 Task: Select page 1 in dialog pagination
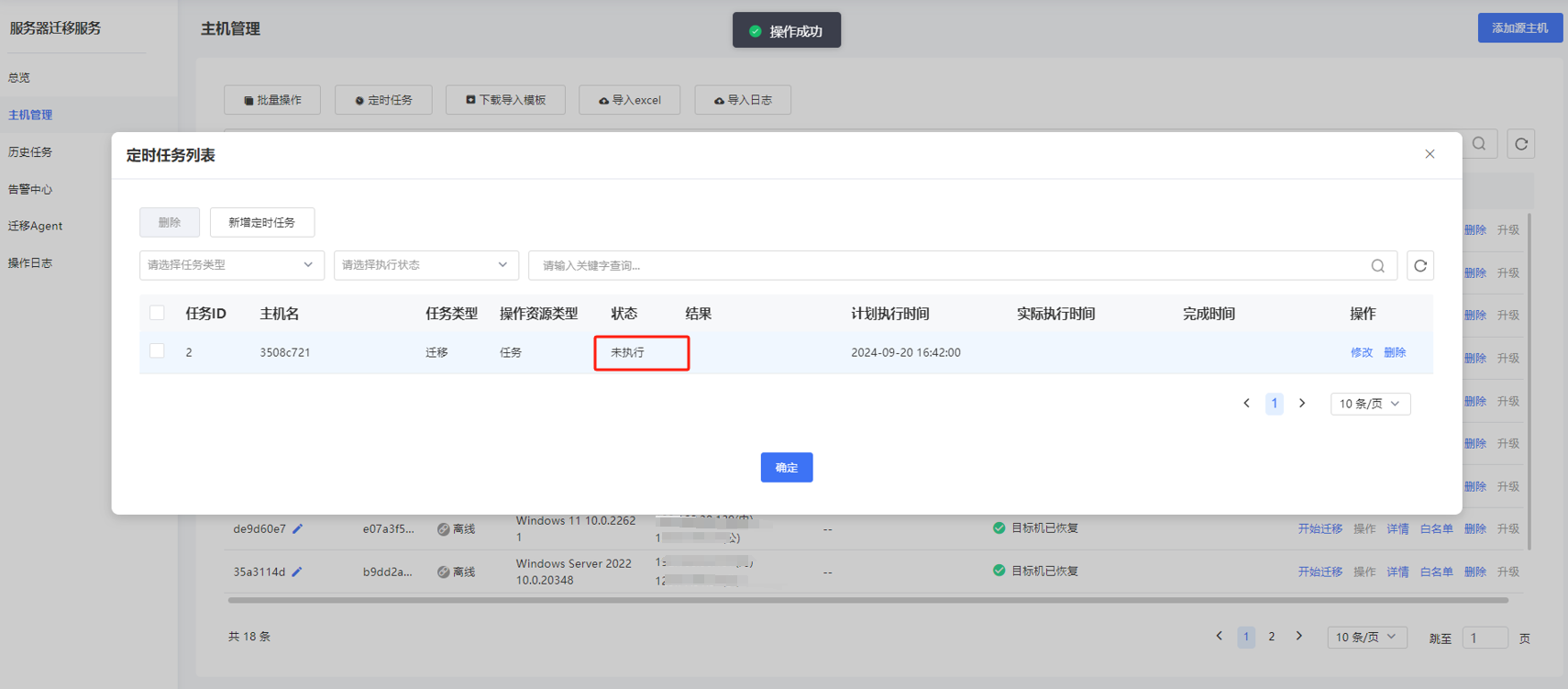[1275, 404]
